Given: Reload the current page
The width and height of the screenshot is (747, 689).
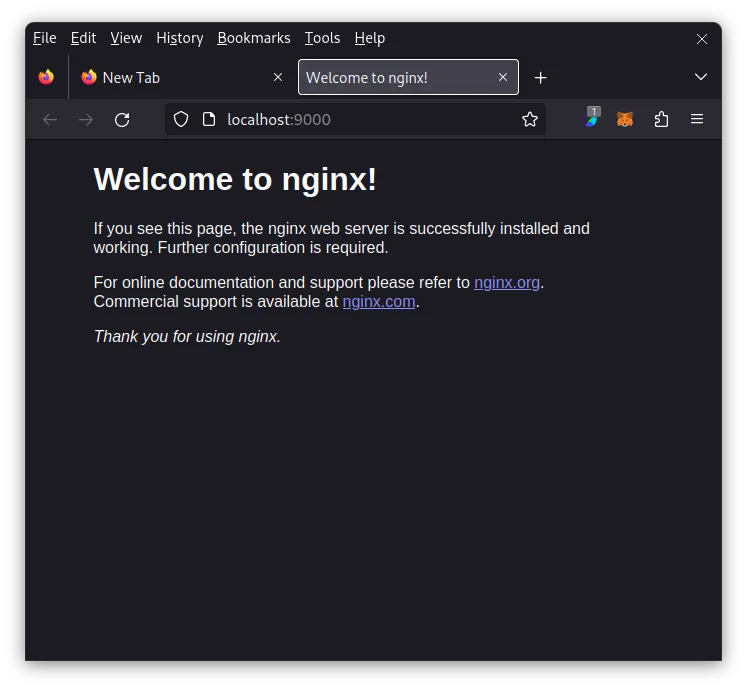Looking at the screenshot, I should click(122, 120).
